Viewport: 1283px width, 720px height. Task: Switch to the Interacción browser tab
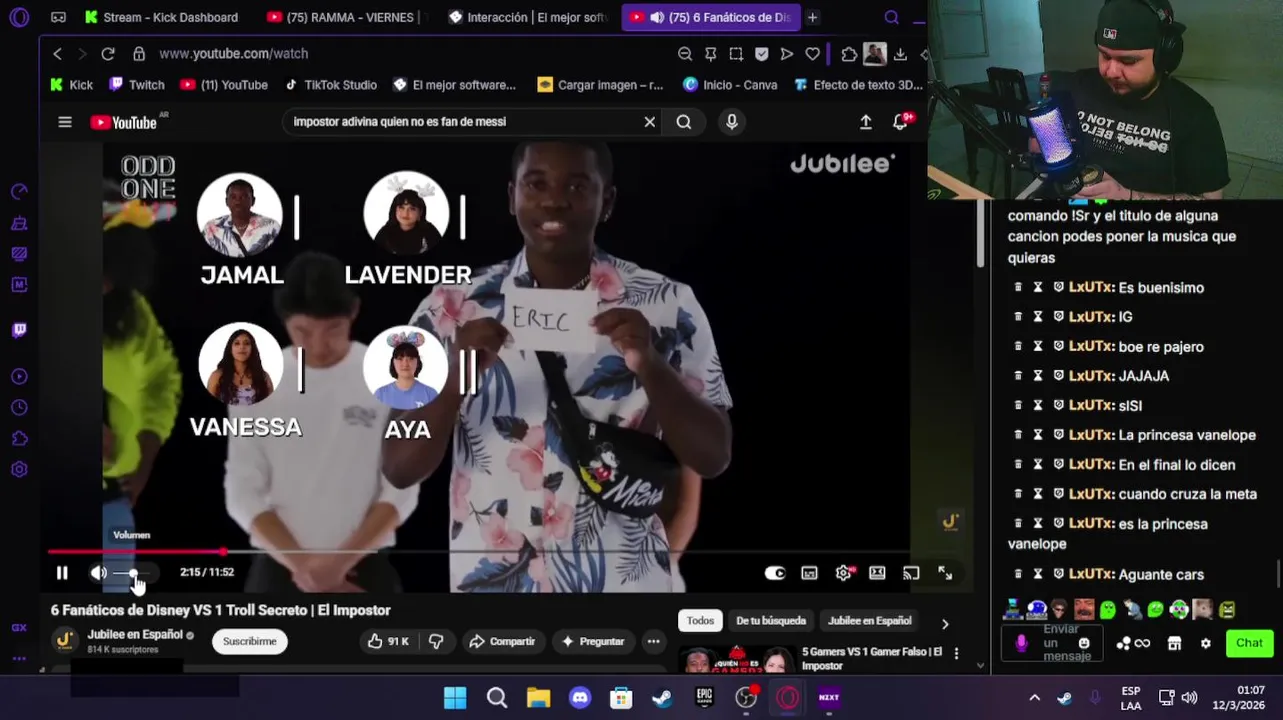[528, 17]
